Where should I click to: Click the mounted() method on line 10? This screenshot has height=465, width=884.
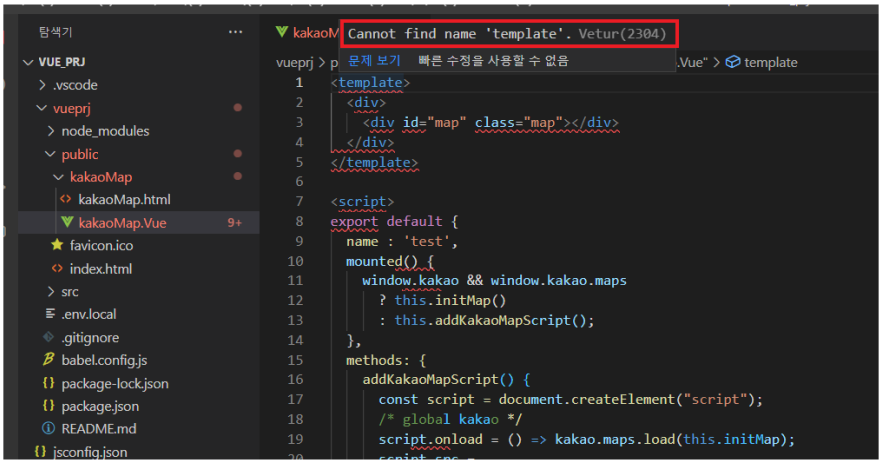click(382, 262)
